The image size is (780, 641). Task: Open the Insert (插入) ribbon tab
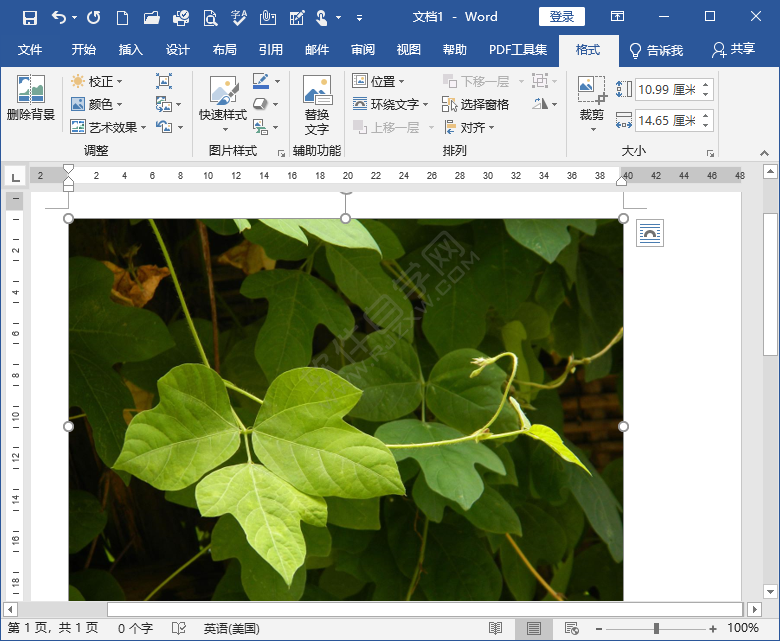131,50
